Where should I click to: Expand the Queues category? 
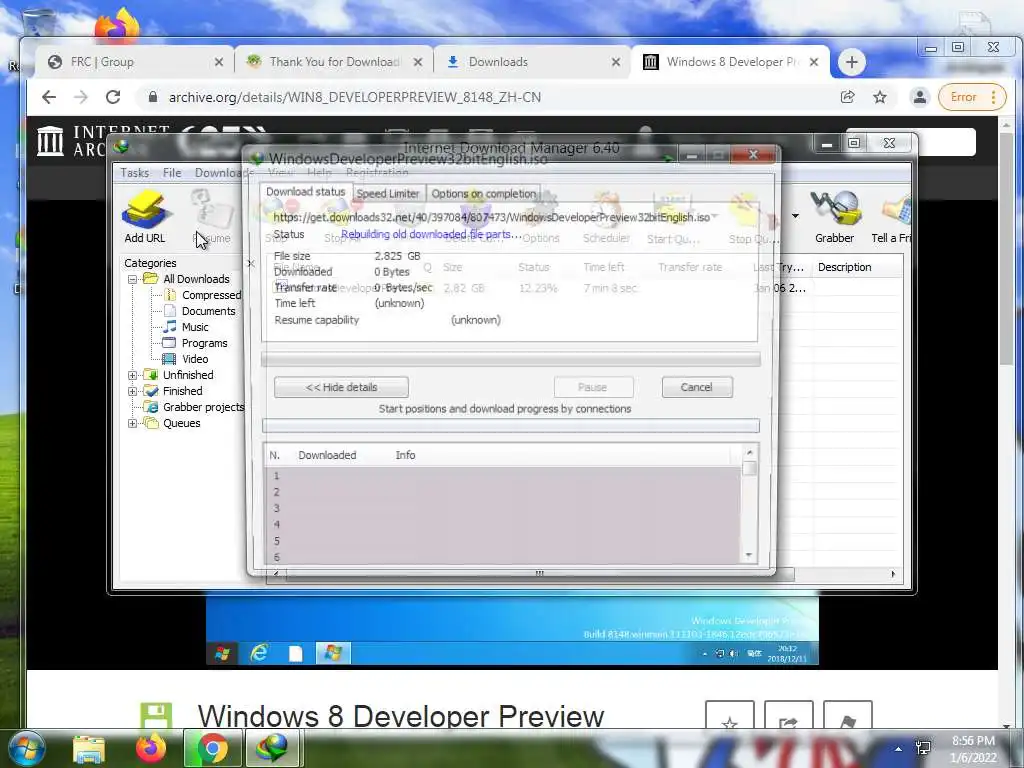[133, 423]
